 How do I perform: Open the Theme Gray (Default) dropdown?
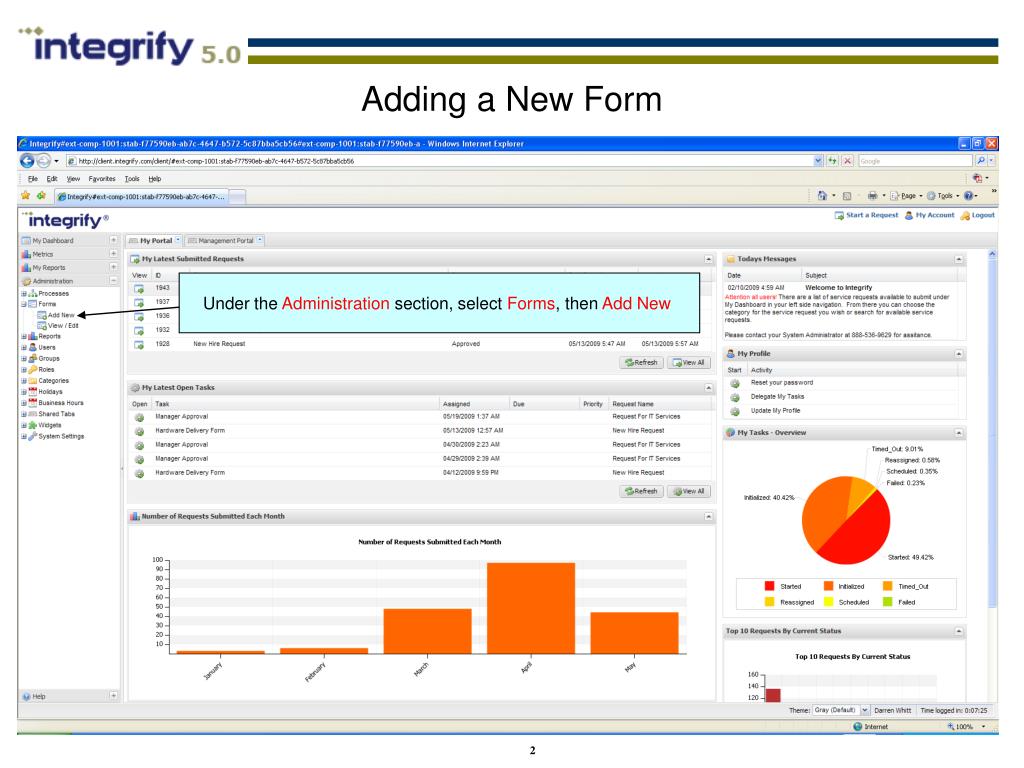(x=865, y=711)
